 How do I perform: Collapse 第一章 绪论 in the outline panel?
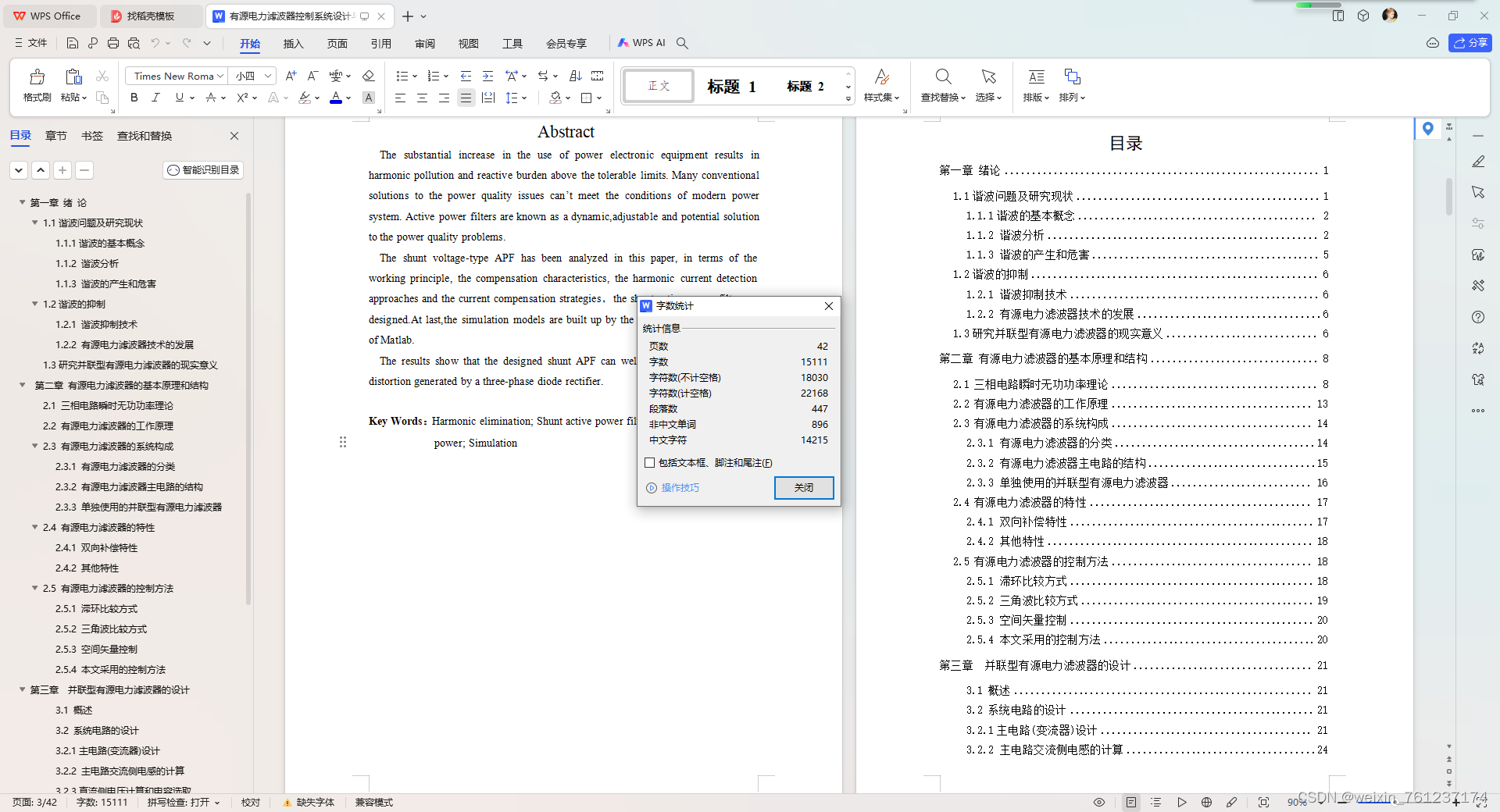pos(21,202)
